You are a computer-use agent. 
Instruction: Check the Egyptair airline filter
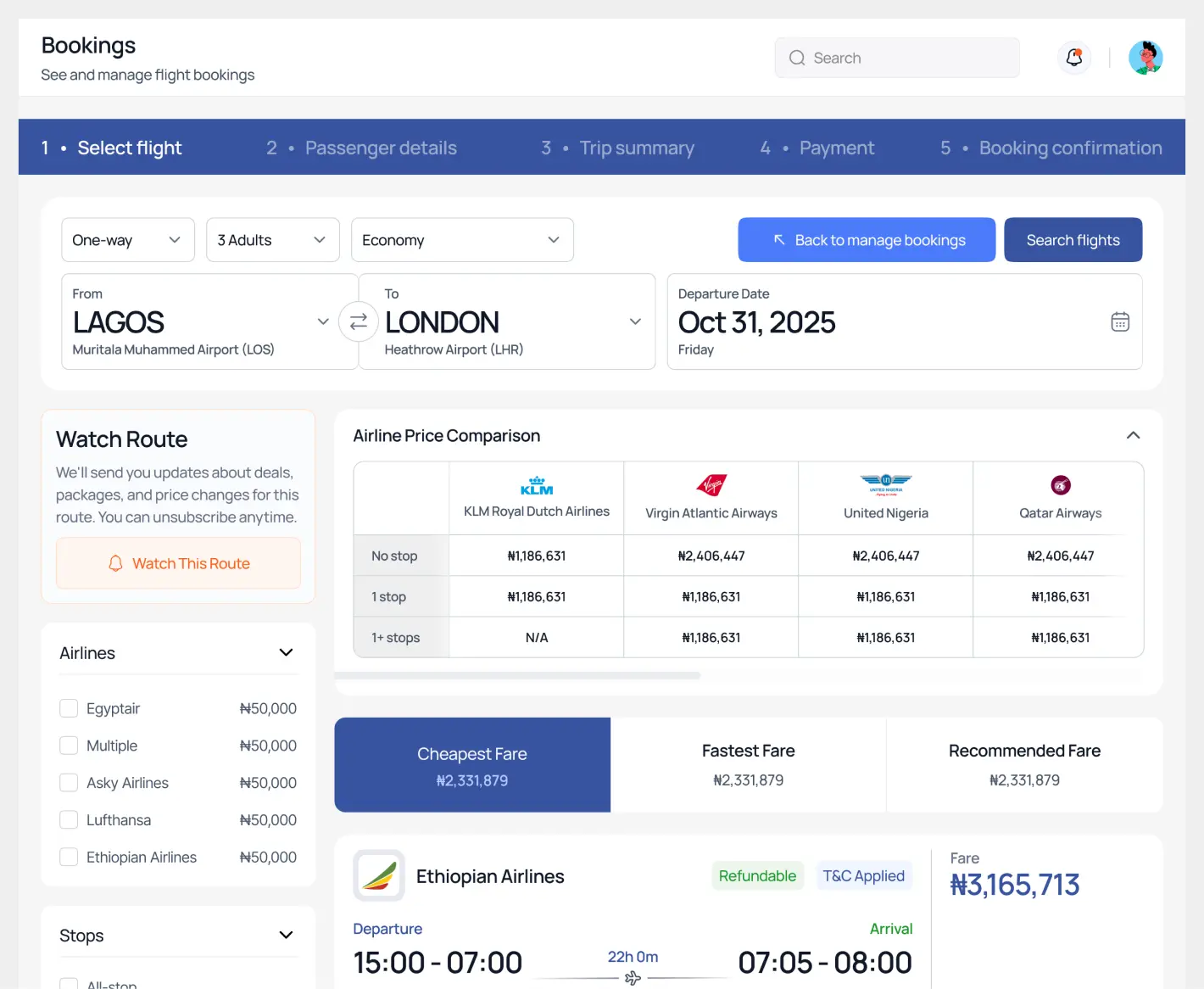pyautogui.click(x=69, y=708)
